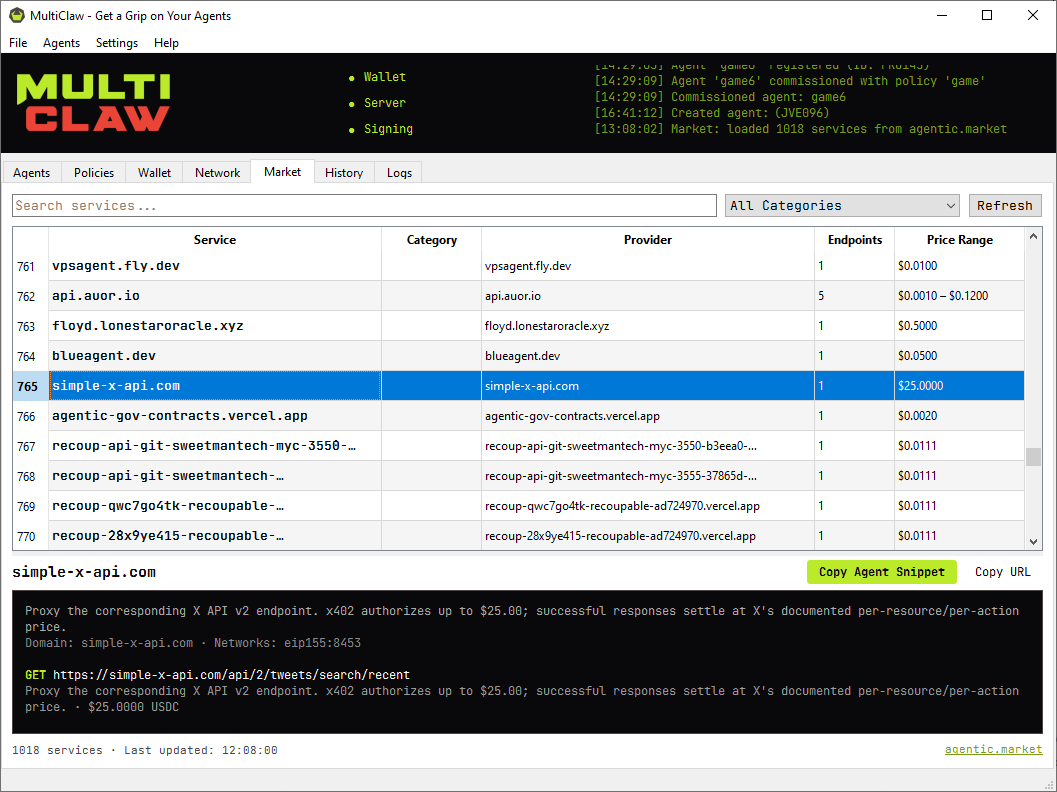Open the File menu

18,42
